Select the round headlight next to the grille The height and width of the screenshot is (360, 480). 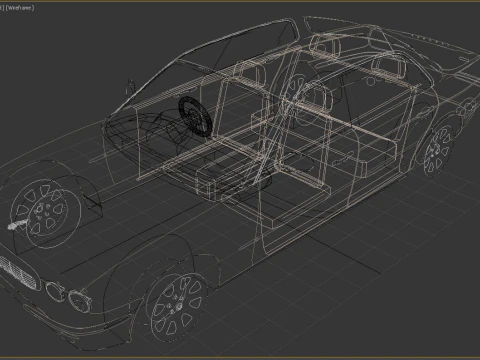[x=55, y=291]
